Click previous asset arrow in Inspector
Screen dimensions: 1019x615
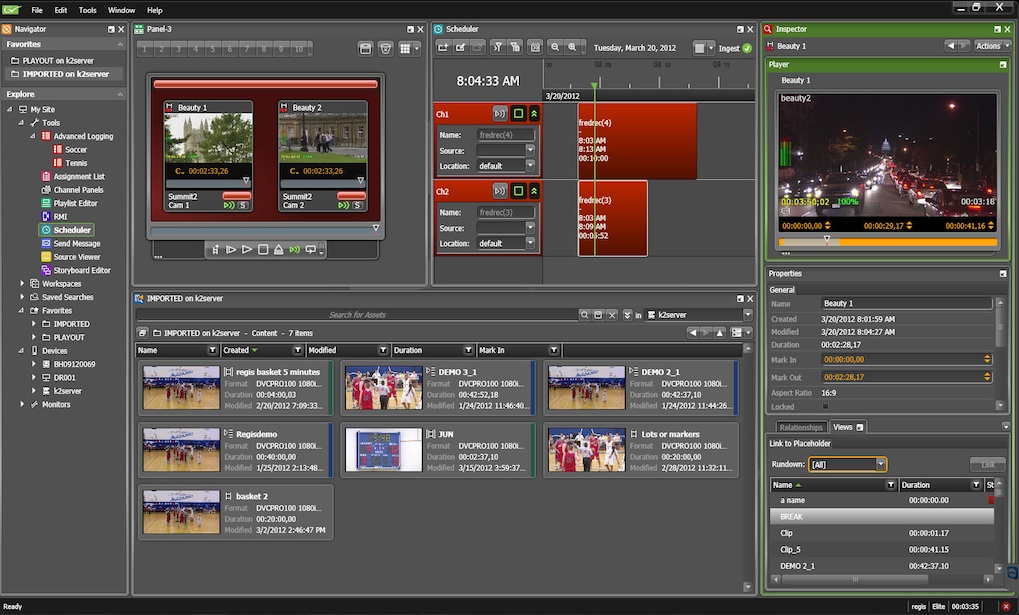951,46
